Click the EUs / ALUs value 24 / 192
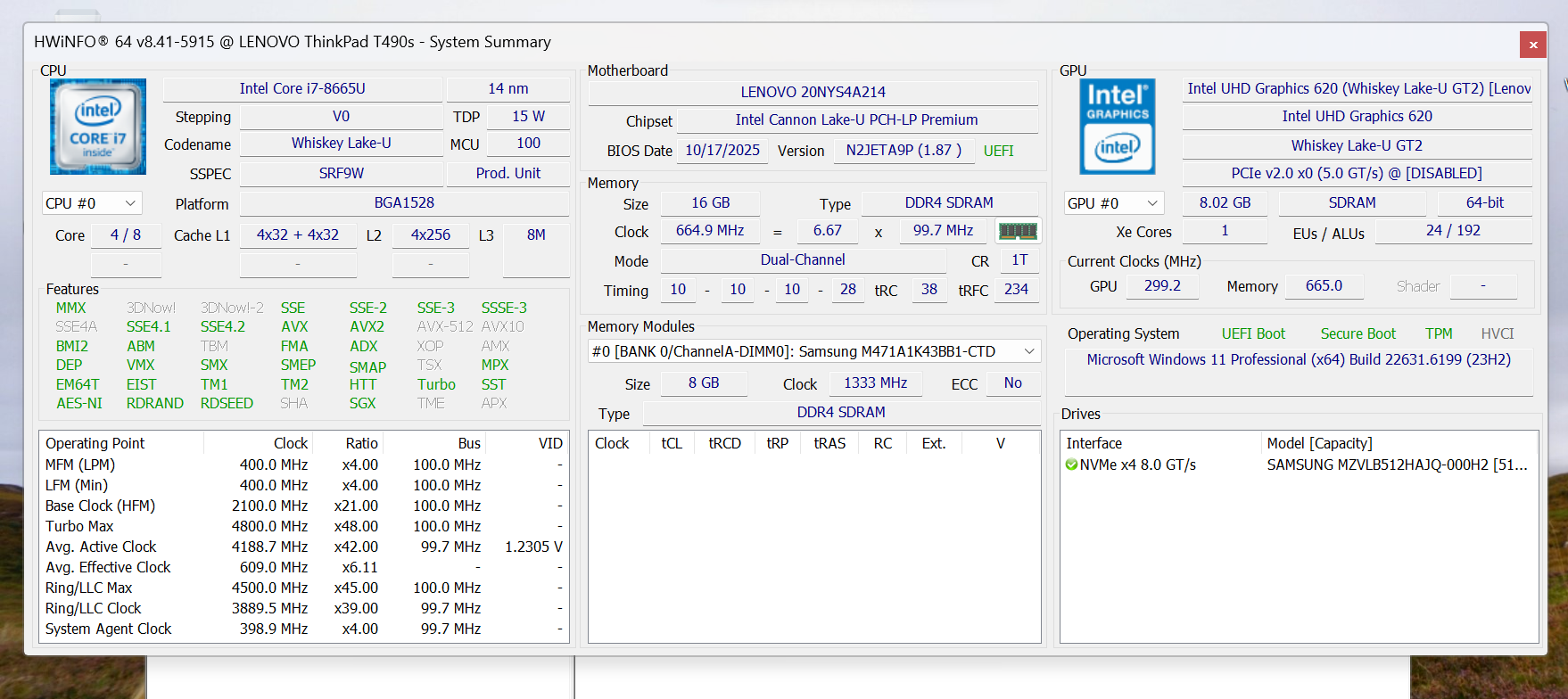 [1454, 230]
